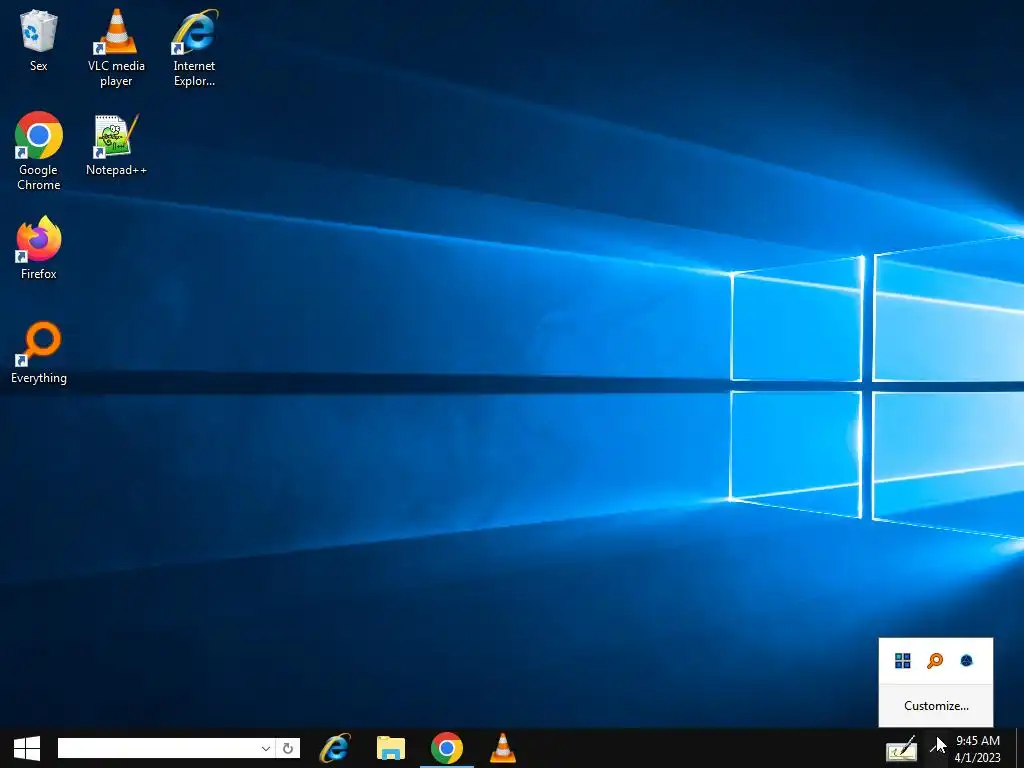The image size is (1024, 768).
Task: Switch to Google Chrome on the taskbar
Action: pyautogui.click(x=447, y=748)
